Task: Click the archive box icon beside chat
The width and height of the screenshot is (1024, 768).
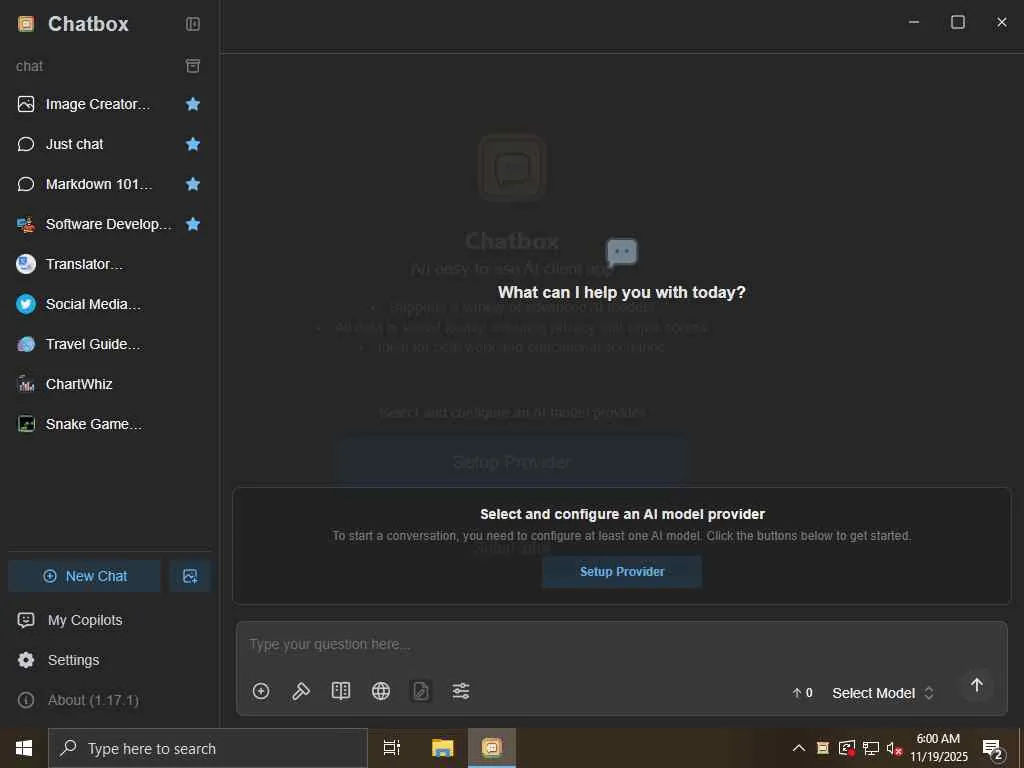Action: tap(193, 66)
